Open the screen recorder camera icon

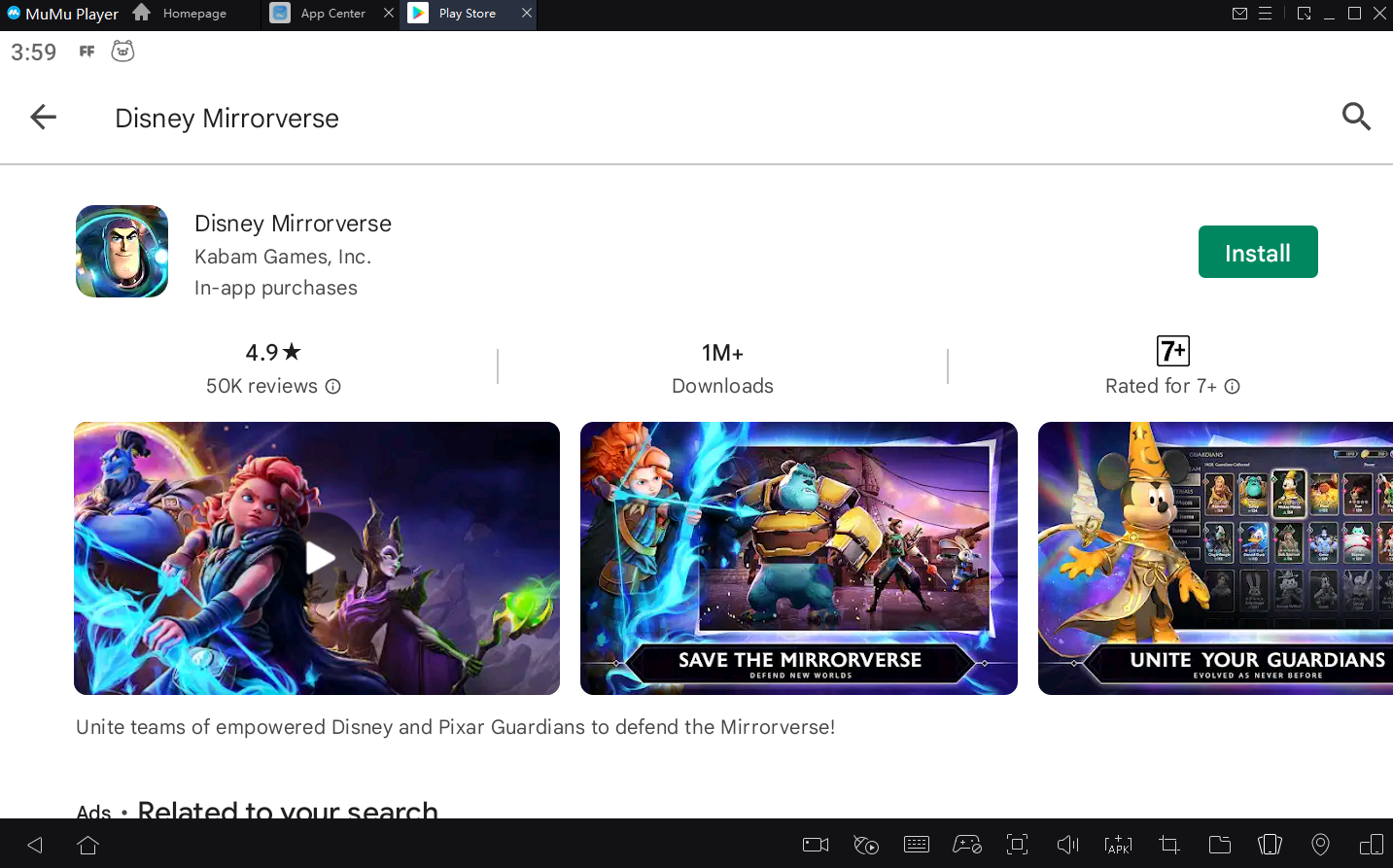[x=815, y=845]
